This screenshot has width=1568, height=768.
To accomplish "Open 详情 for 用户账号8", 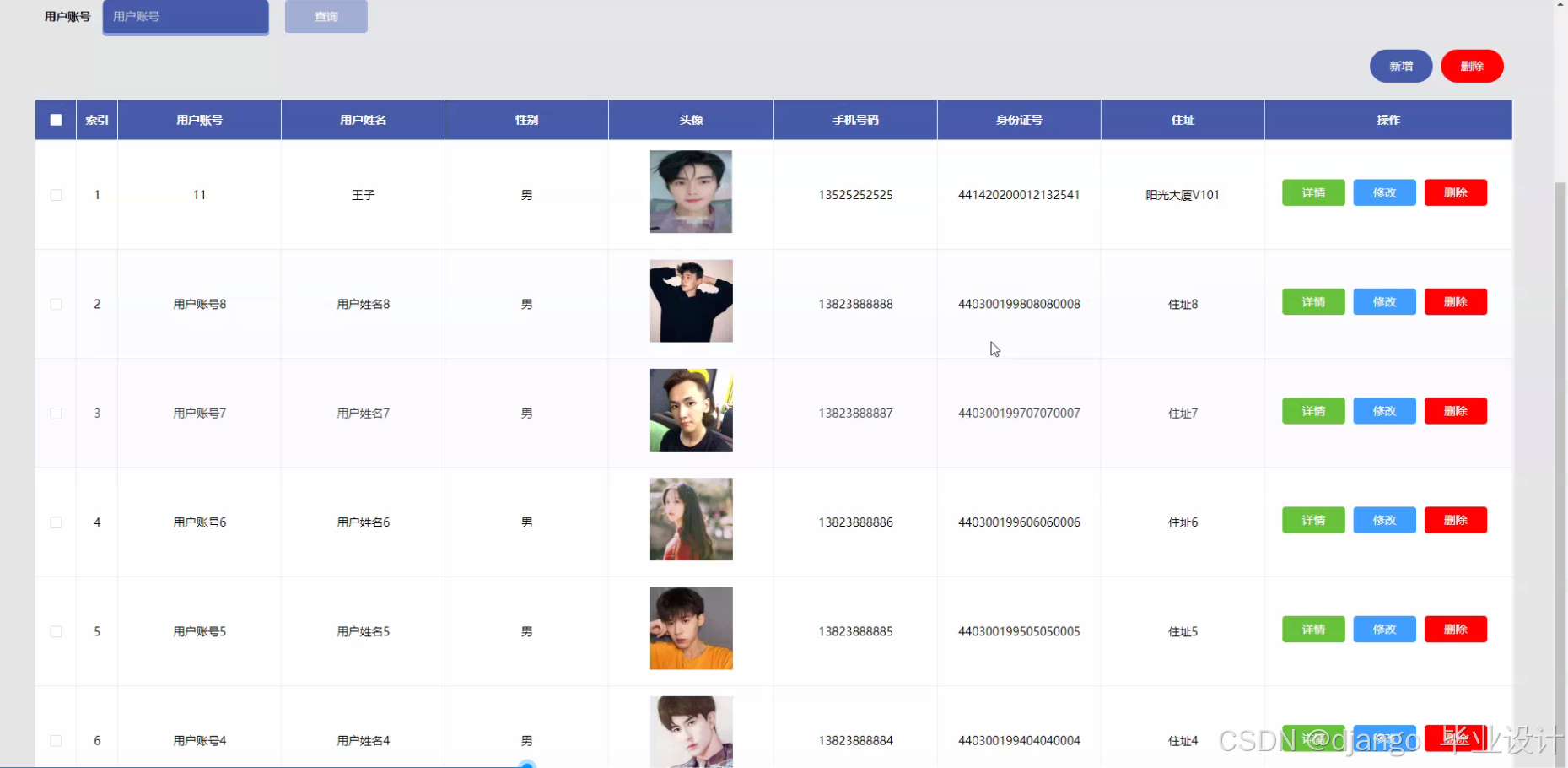I will tap(1313, 301).
